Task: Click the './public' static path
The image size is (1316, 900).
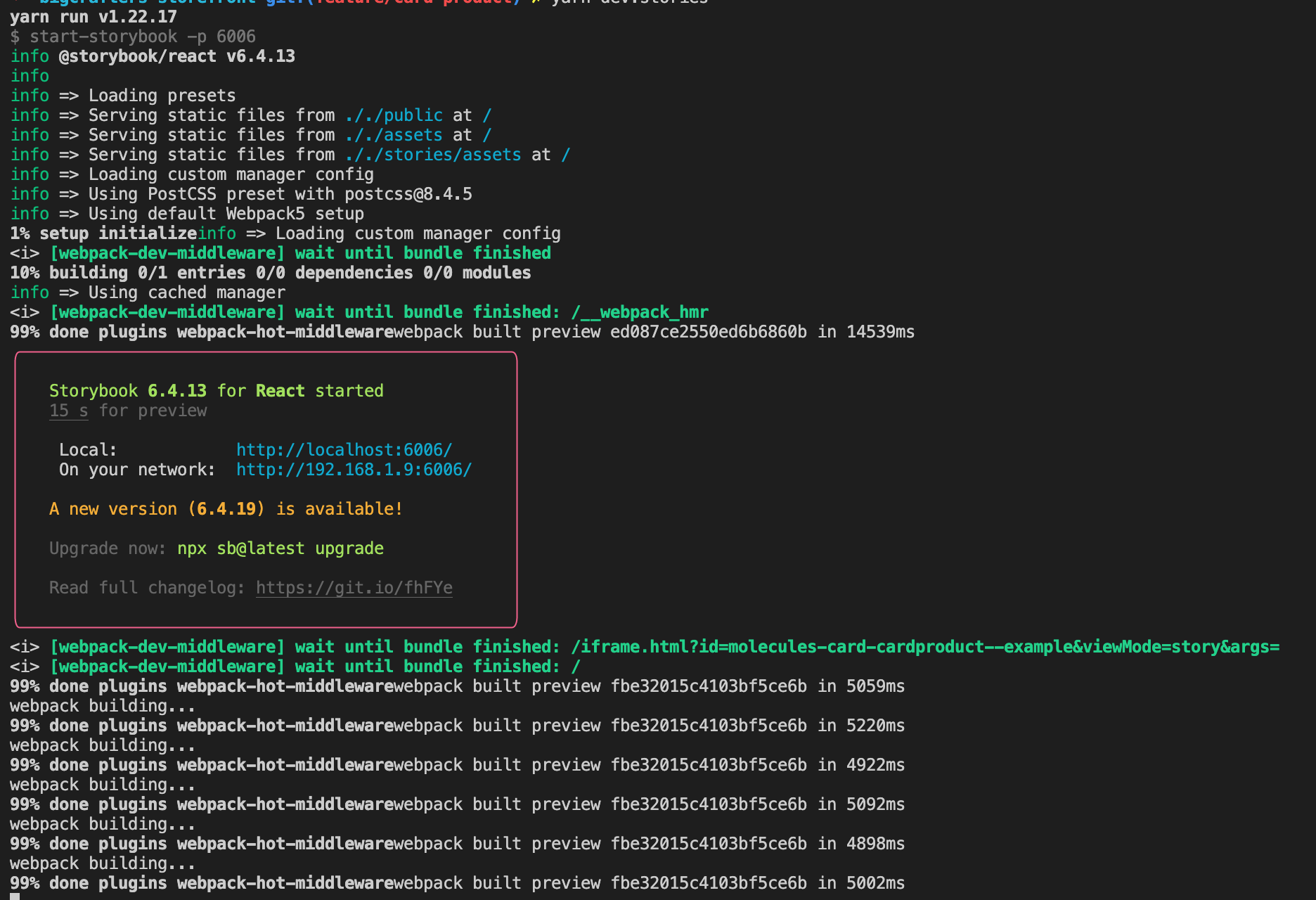Action: click(394, 115)
